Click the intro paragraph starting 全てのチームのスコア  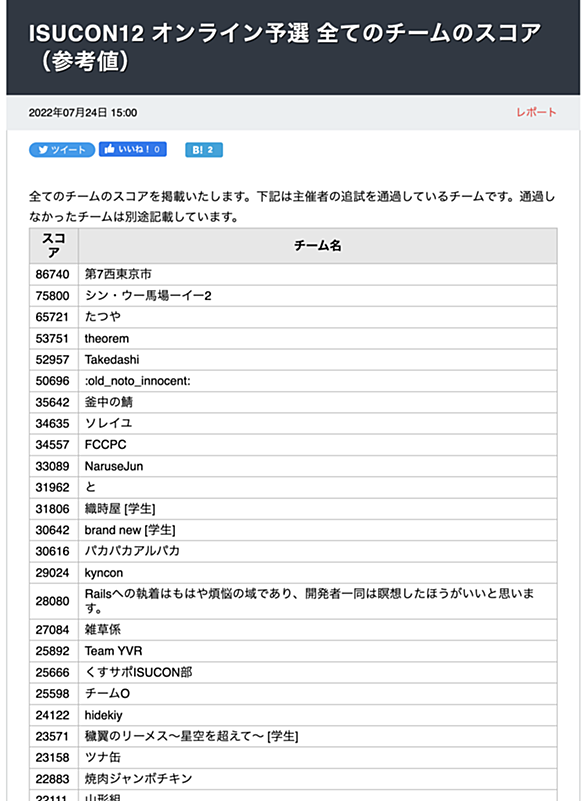point(292,207)
